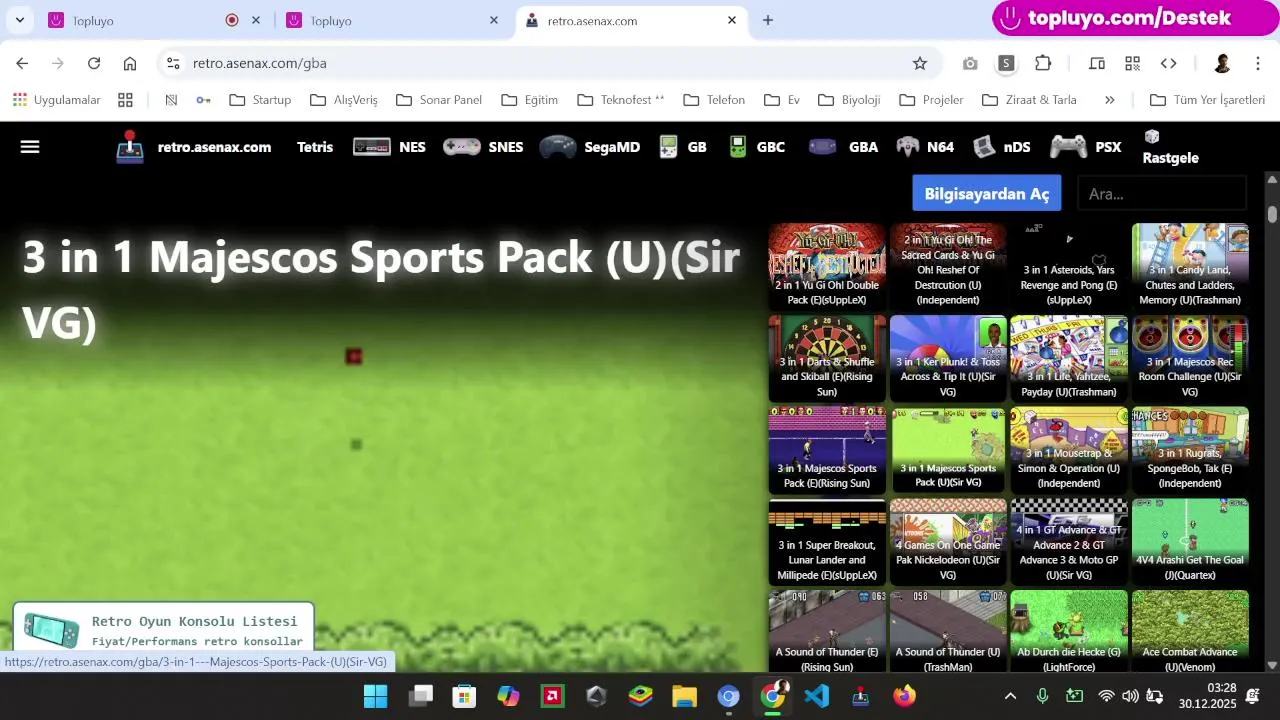
Task: Open 4 in 1 GT Advance game
Action: pyautogui.click(x=1069, y=542)
